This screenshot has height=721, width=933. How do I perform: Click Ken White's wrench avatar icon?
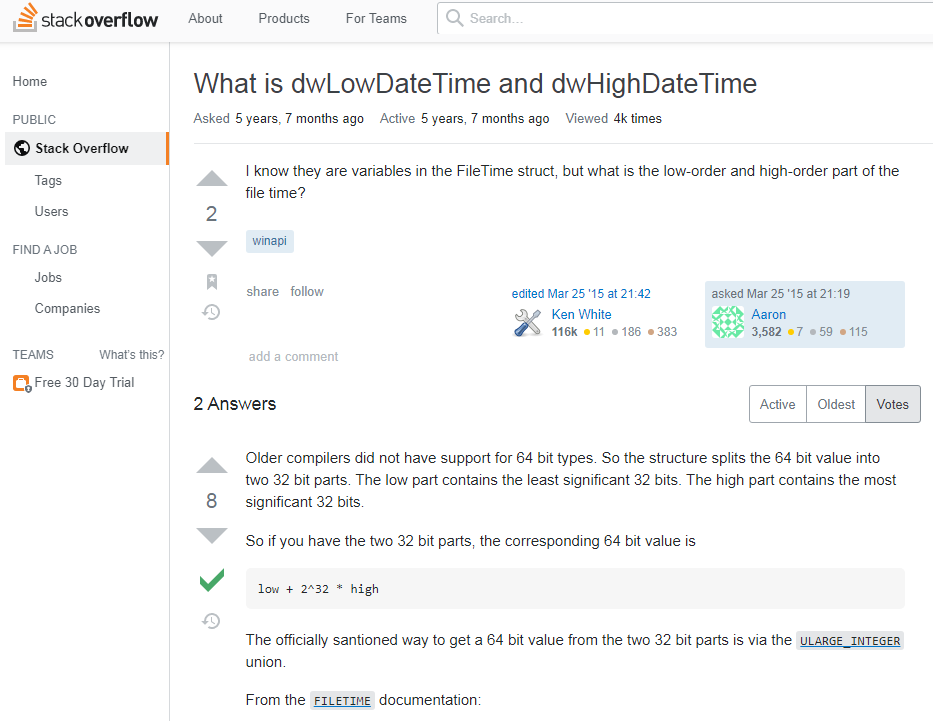[527, 322]
